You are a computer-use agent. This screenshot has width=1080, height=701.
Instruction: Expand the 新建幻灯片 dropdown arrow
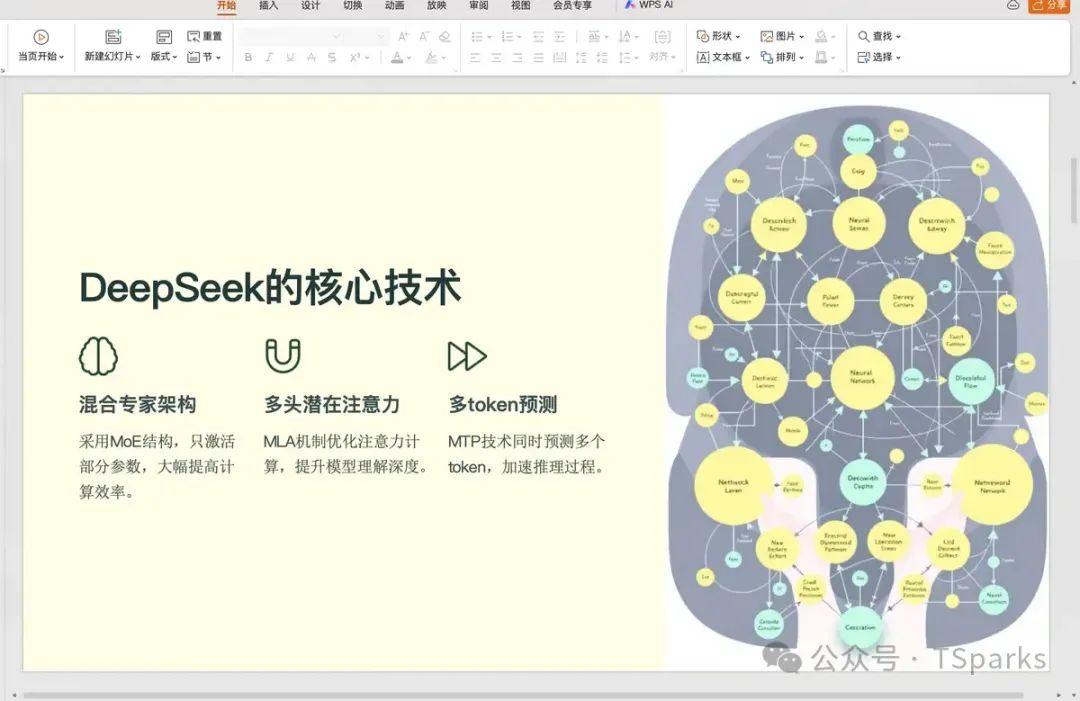coord(138,57)
